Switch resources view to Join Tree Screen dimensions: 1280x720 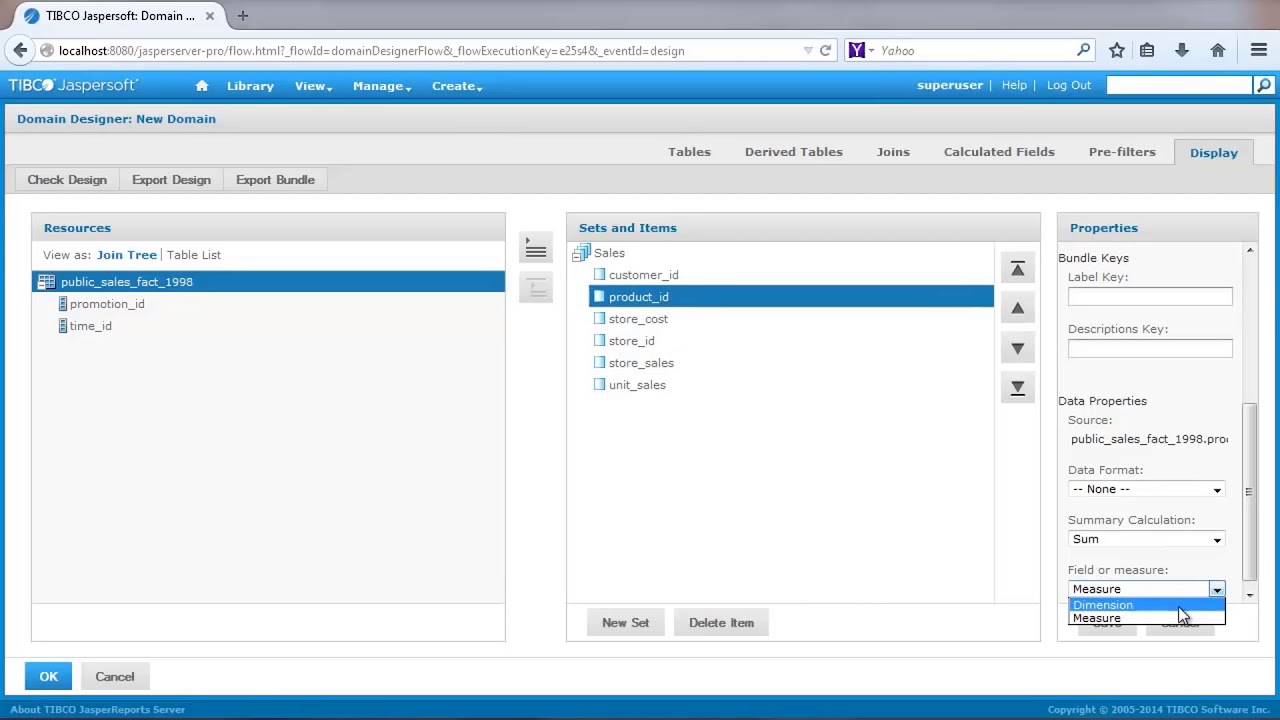point(127,255)
